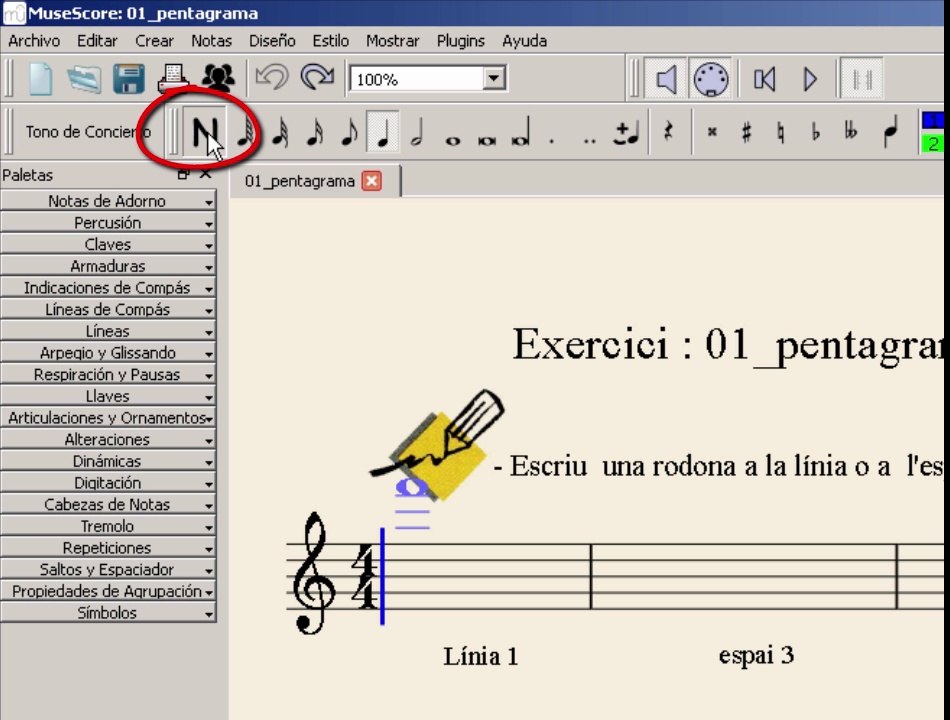Add a single augmentation dot
This screenshot has height=720, width=950.
point(551,142)
